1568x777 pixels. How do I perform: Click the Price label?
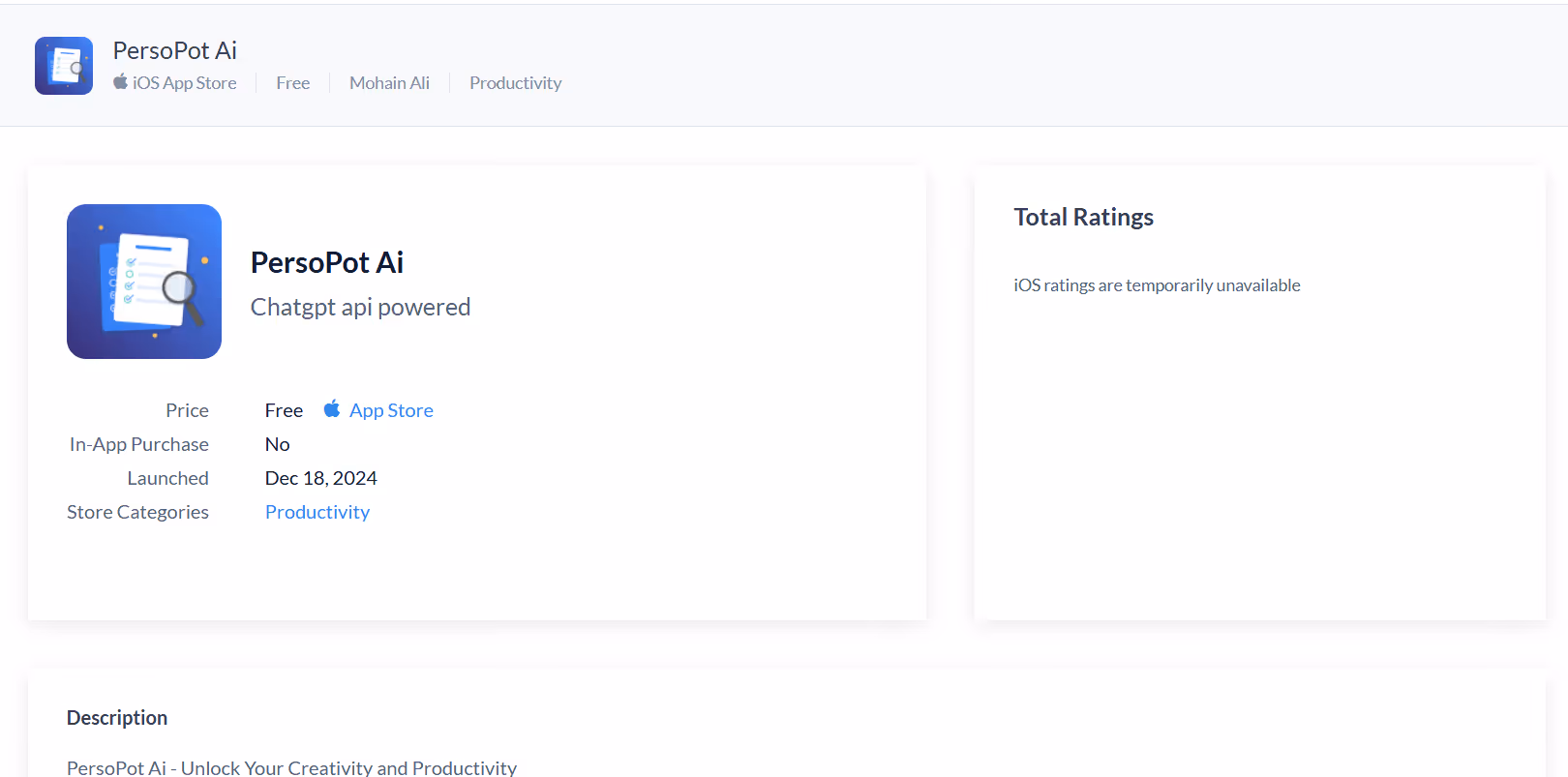click(187, 410)
